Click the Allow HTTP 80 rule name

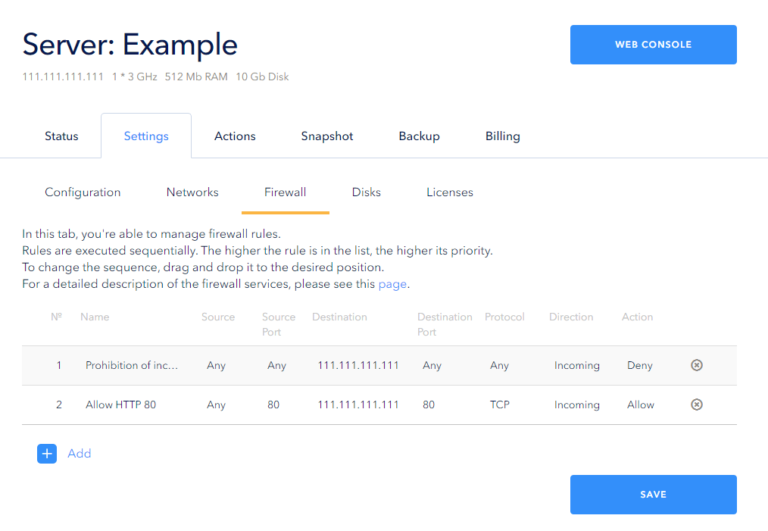[121, 405]
